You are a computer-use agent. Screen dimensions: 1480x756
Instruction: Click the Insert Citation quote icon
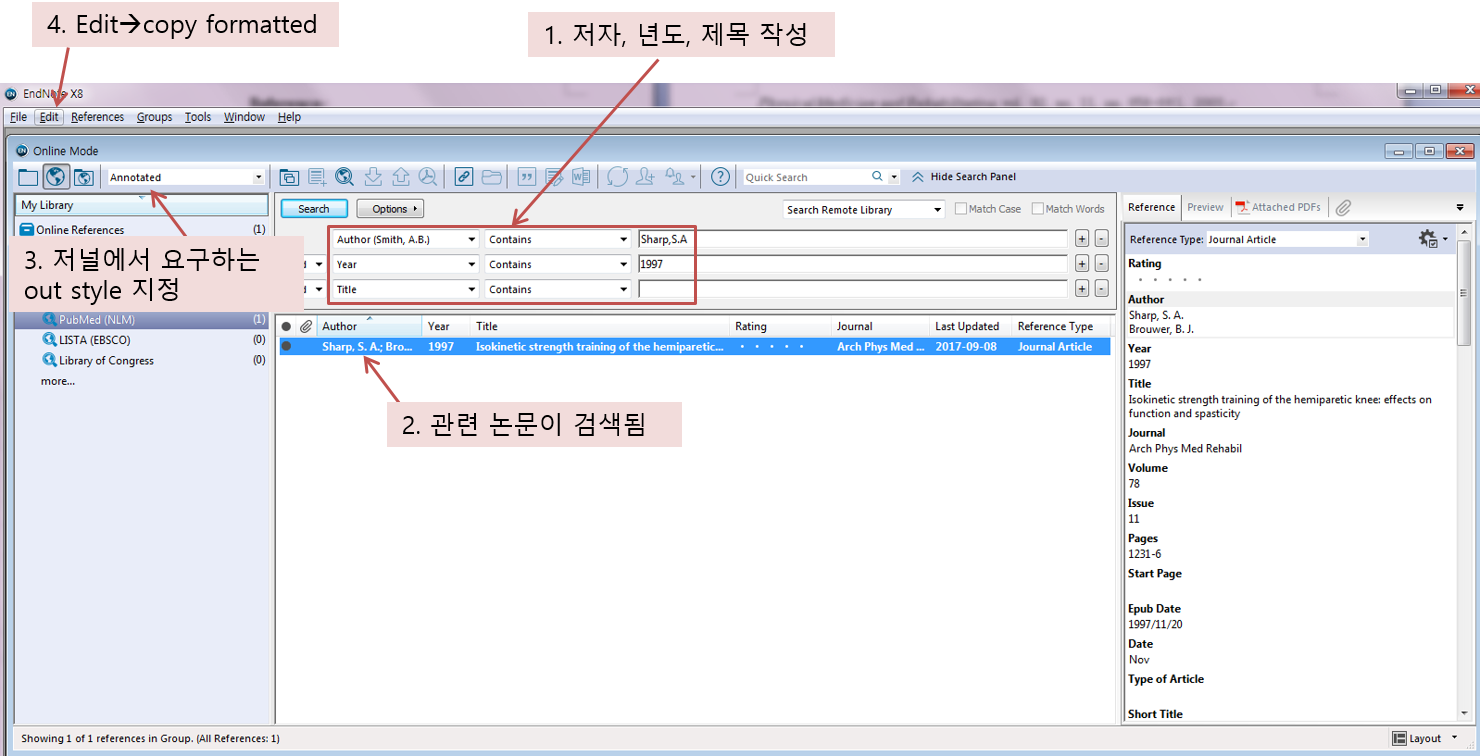coord(527,177)
